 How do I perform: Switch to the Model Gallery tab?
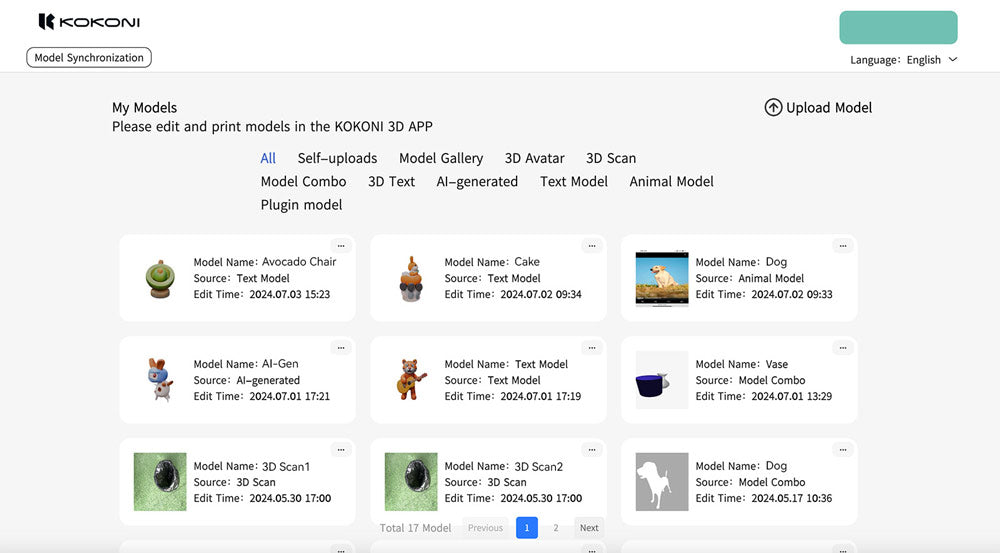click(441, 158)
